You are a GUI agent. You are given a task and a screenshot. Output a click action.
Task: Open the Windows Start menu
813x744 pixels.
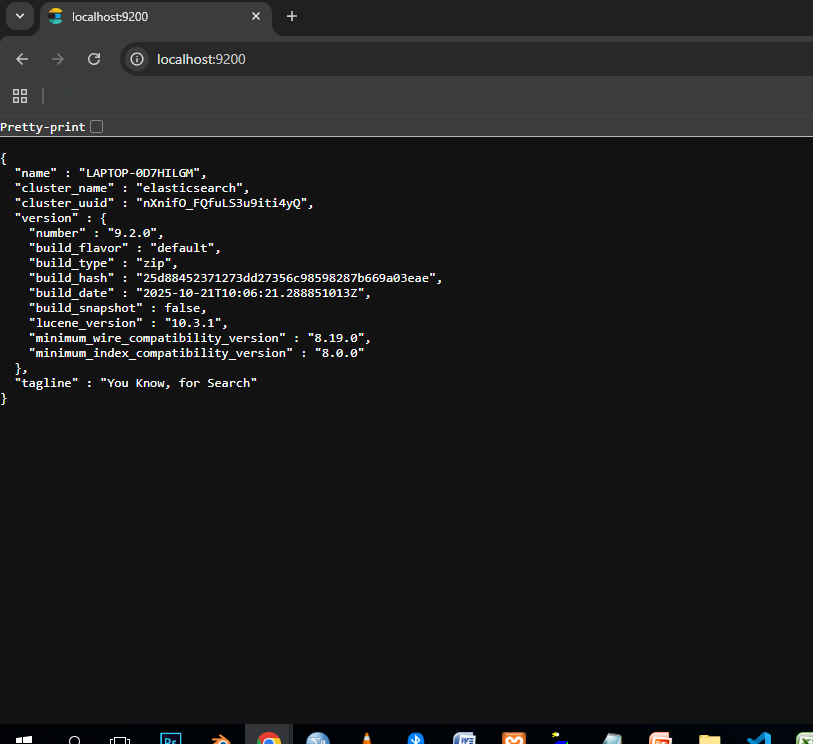coord(24,739)
